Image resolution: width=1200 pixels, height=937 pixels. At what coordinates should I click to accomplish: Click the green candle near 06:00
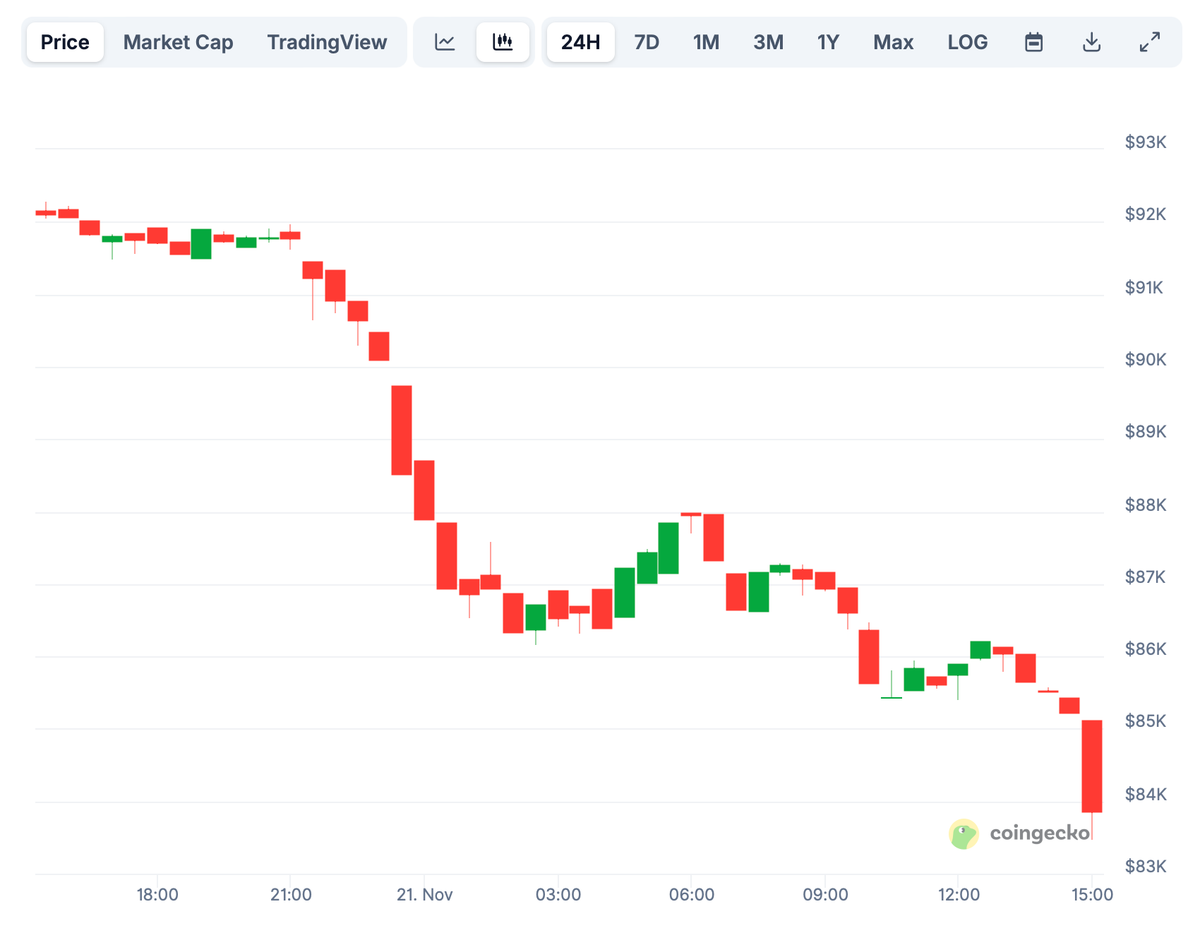click(x=668, y=550)
